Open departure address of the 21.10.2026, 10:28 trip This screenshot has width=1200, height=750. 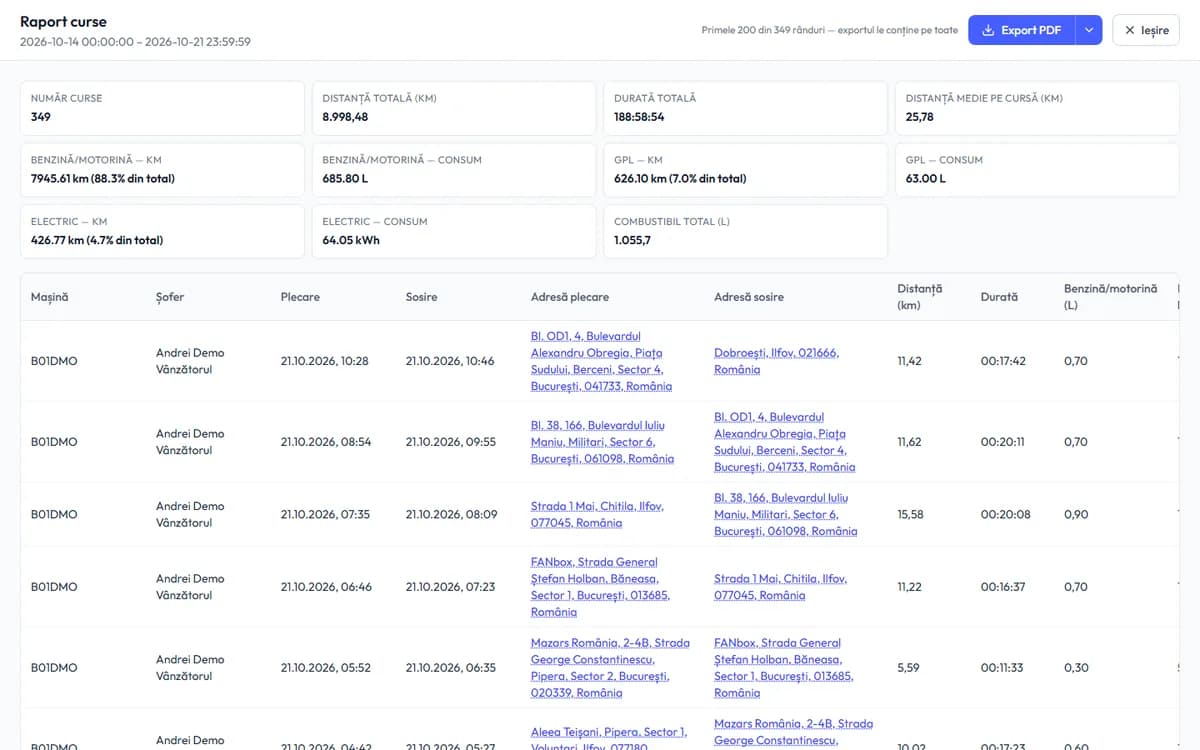(601, 361)
